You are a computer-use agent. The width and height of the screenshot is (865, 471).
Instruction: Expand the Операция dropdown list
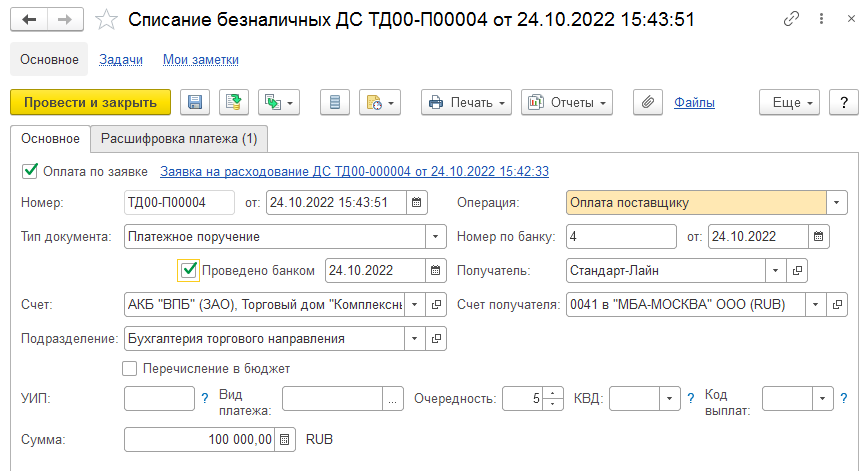[836, 202]
